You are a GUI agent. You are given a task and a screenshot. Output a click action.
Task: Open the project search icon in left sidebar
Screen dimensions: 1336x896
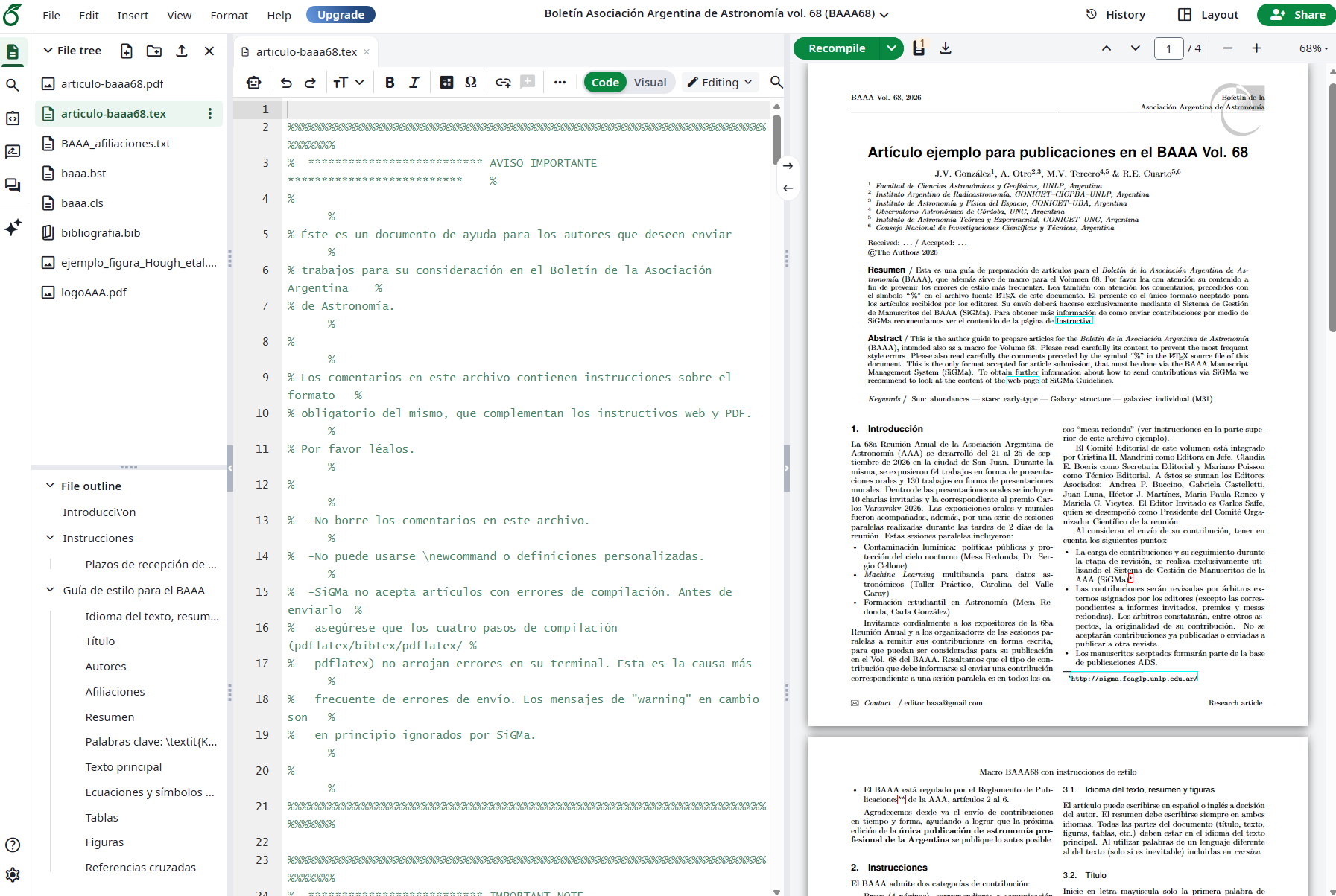pyautogui.click(x=13, y=86)
